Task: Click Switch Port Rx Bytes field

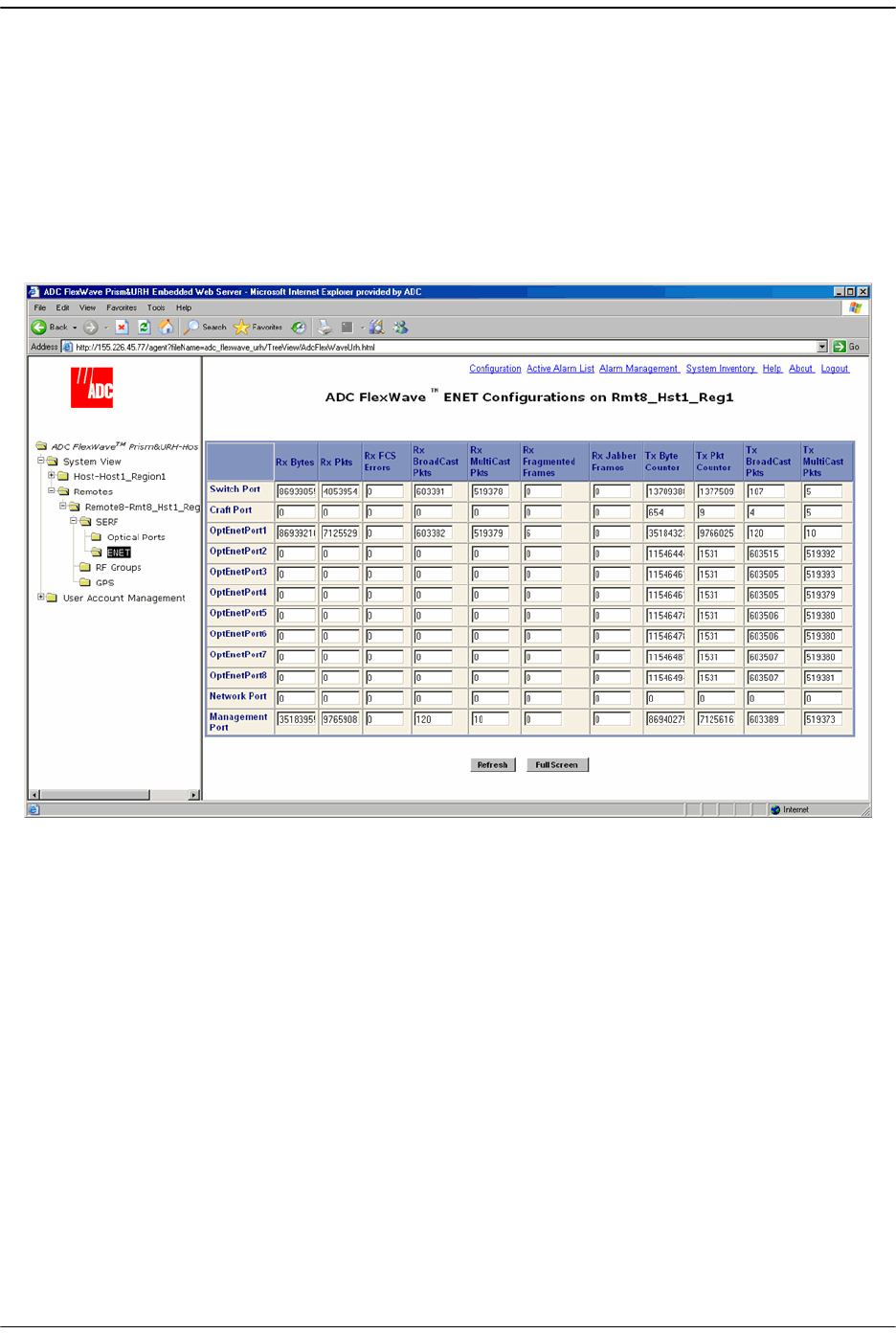Action: [296, 491]
